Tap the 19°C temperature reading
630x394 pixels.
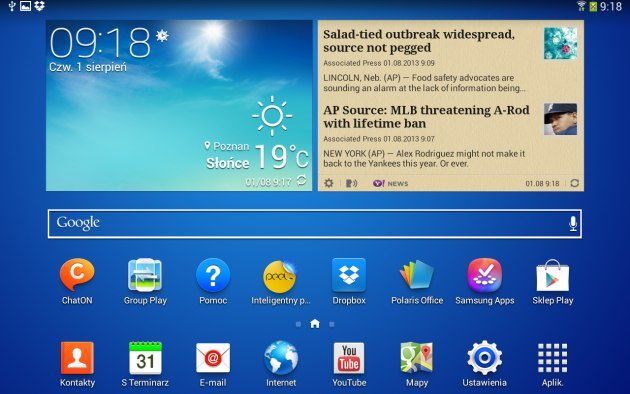(282, 156)
